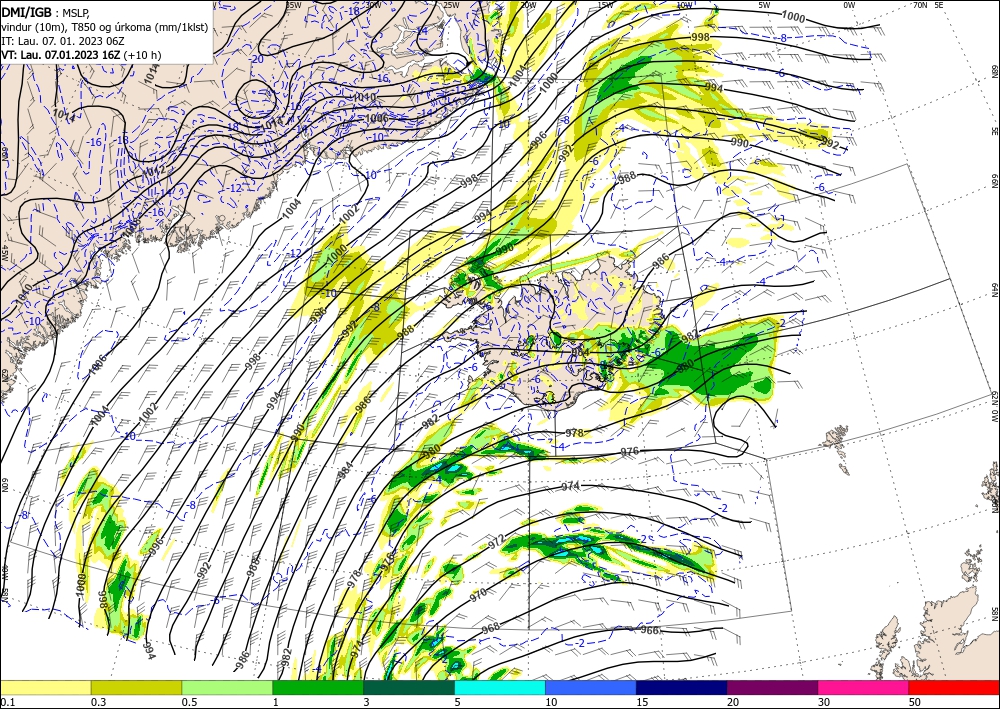Click the '25W' longitude label at top
1000x709 pixels.
pyautogui.click(x=451, y=5)
